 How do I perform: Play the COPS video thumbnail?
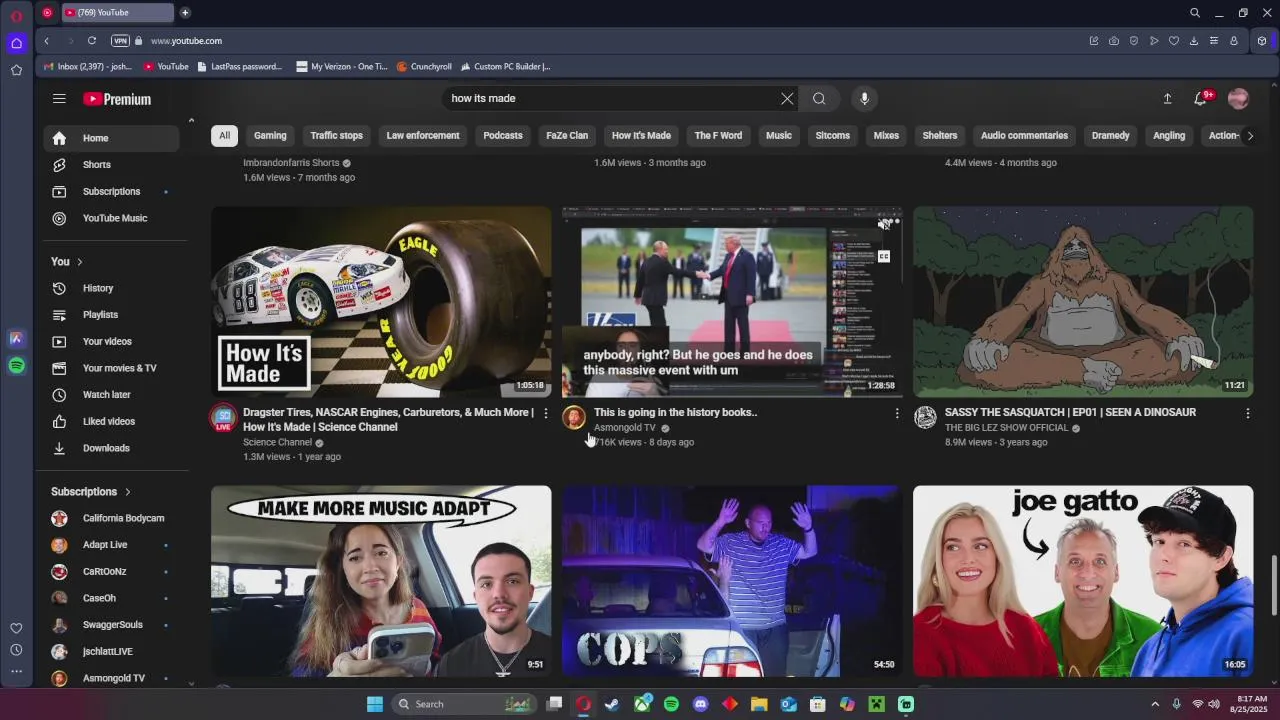coord(732,581)
